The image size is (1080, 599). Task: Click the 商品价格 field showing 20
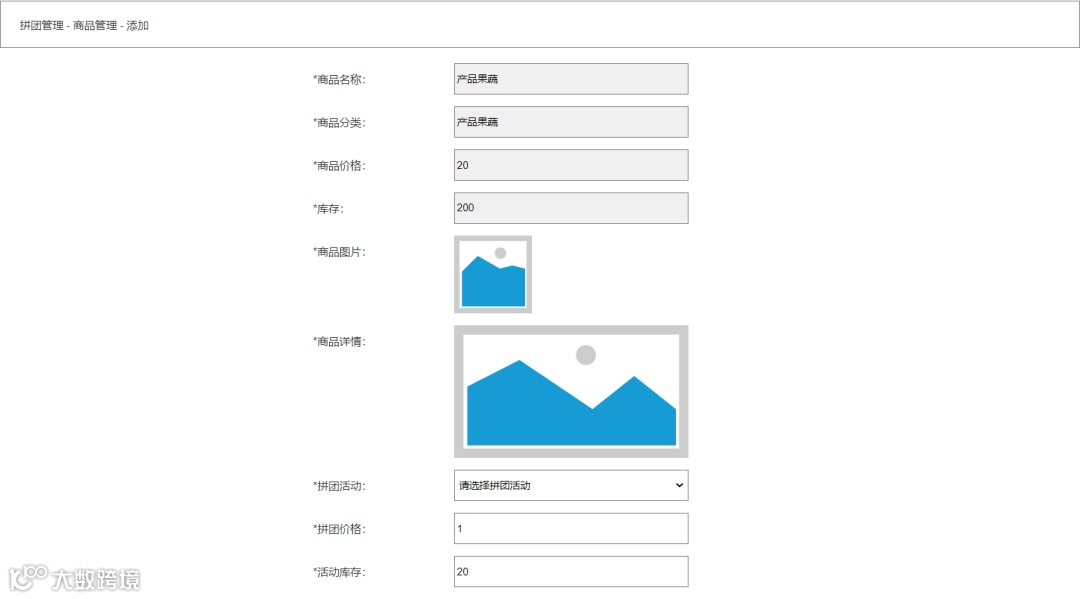pos(571,165)
